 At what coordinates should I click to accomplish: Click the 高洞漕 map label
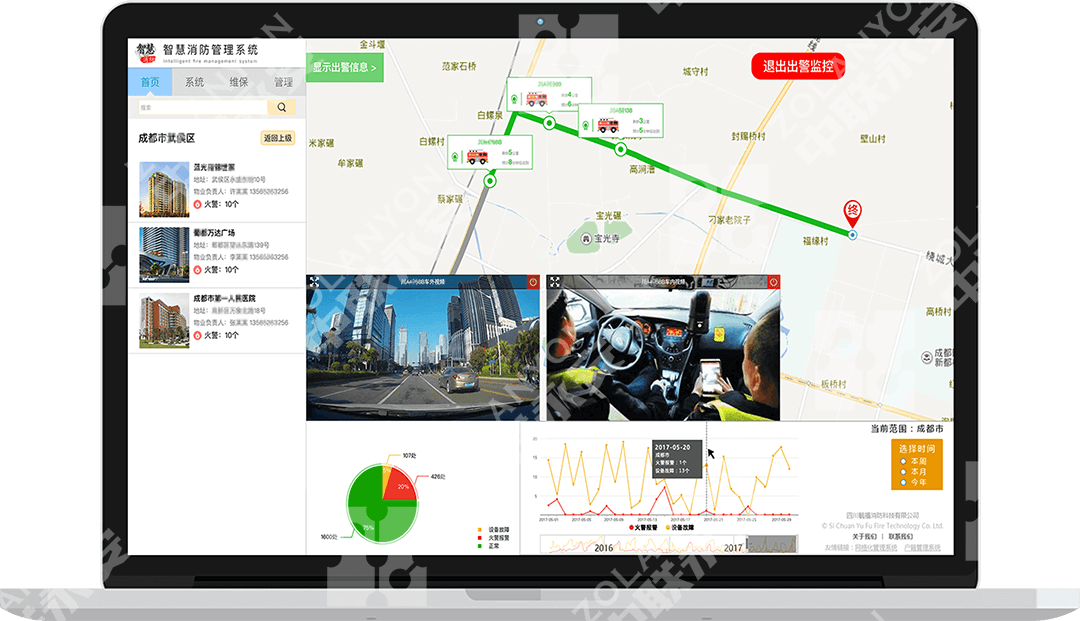(642, 169)
